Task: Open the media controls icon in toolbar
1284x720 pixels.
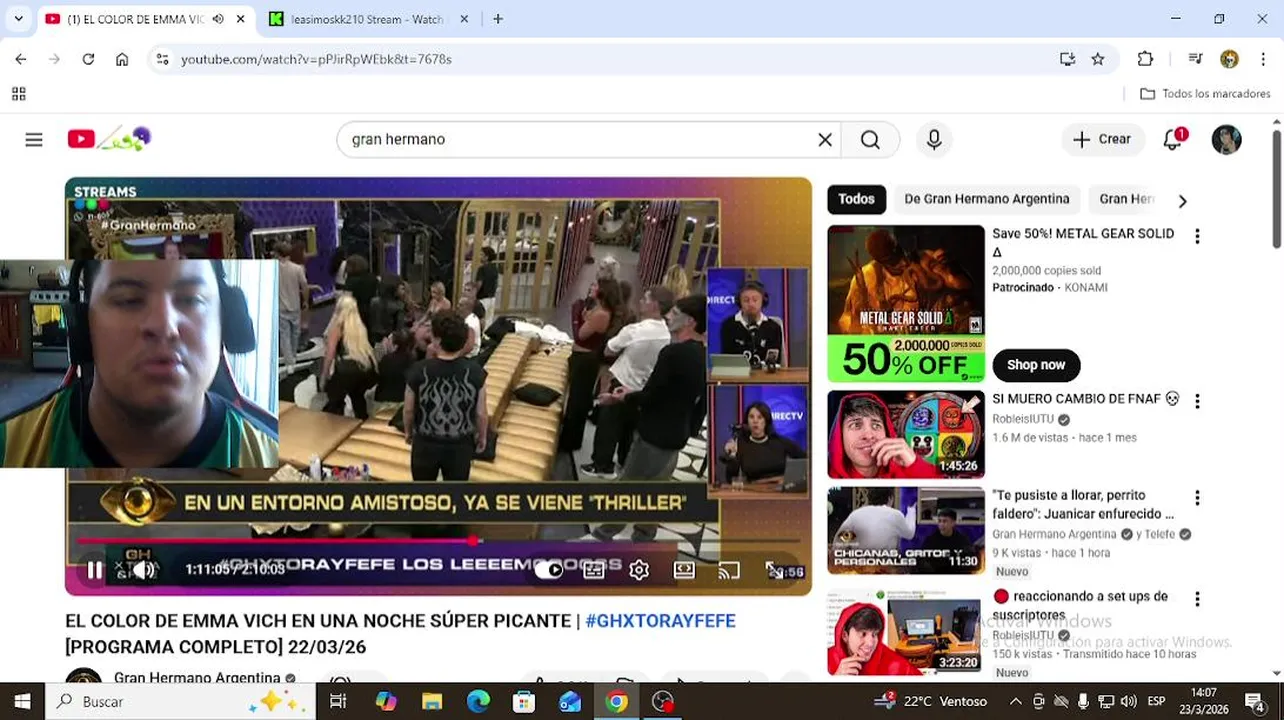Action: pyautogui.click(x=1195, y=59)
